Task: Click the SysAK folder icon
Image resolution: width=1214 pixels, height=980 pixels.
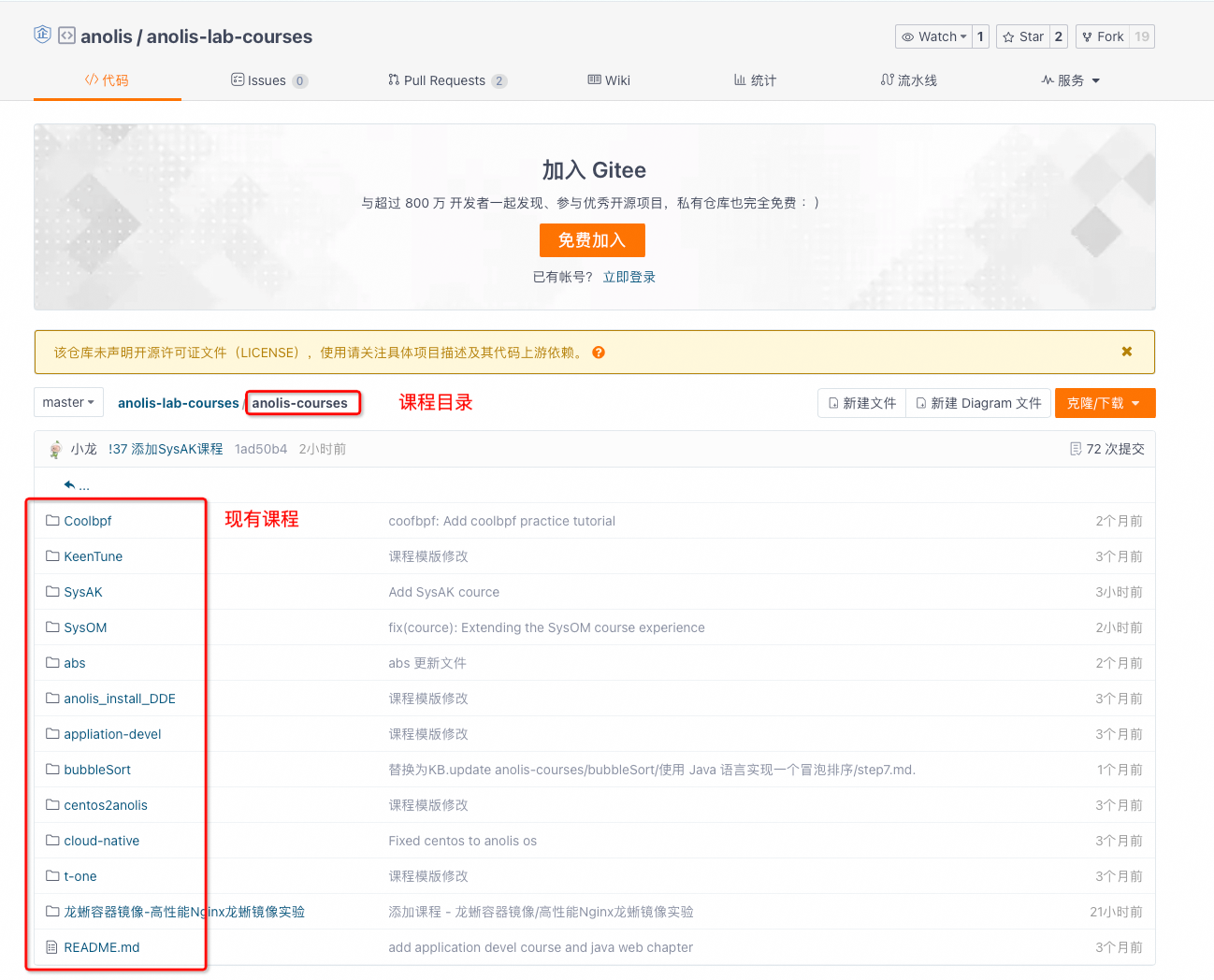Action: coord(52,591)
